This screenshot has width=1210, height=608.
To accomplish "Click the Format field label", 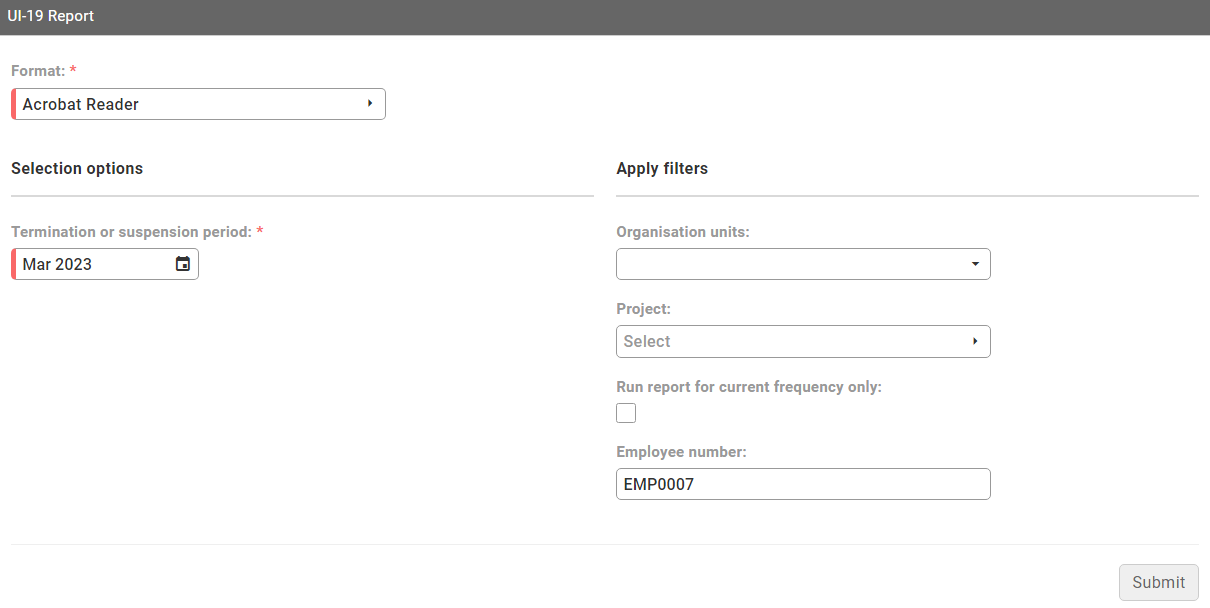I will (38, 72).
